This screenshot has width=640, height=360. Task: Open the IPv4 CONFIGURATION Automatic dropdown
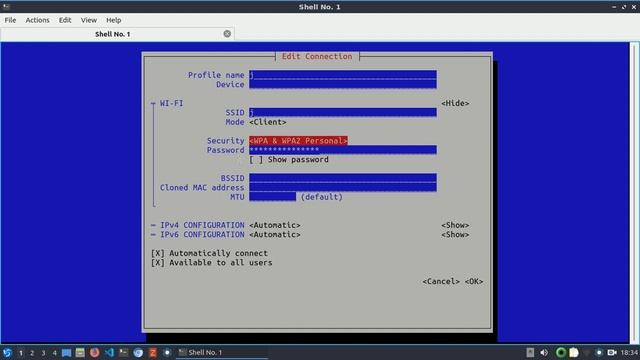click(x=275, y=225)
